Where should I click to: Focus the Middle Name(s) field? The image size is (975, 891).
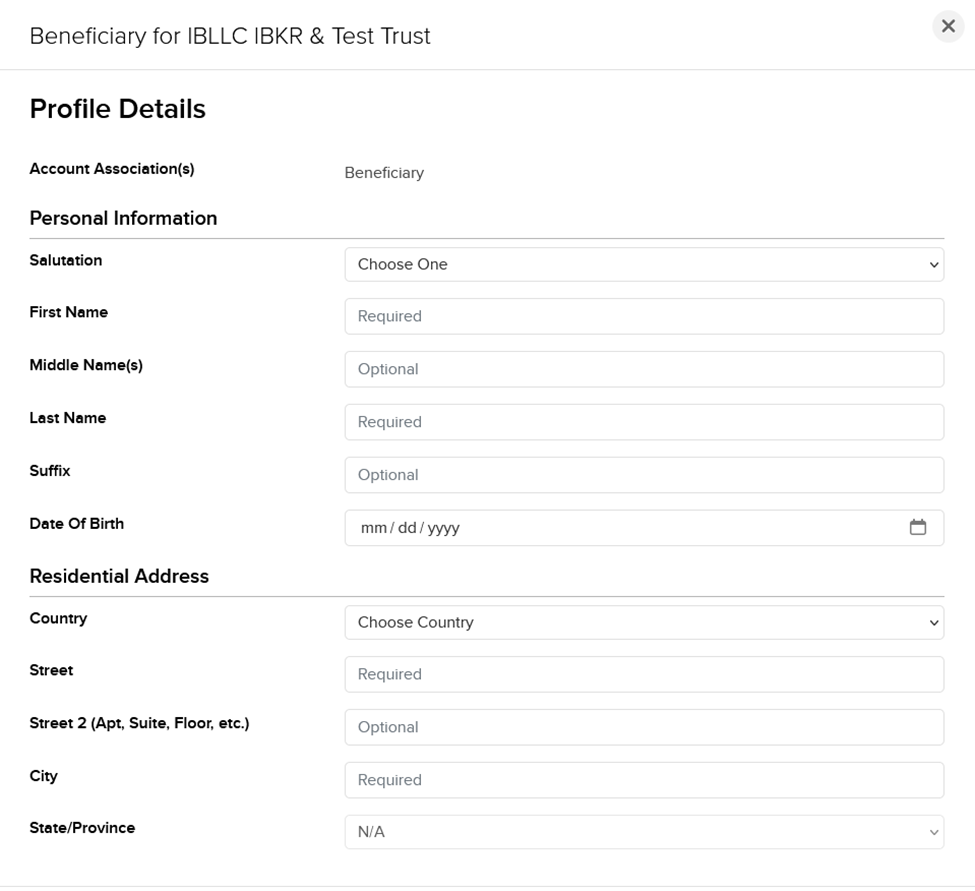[644, 369]
